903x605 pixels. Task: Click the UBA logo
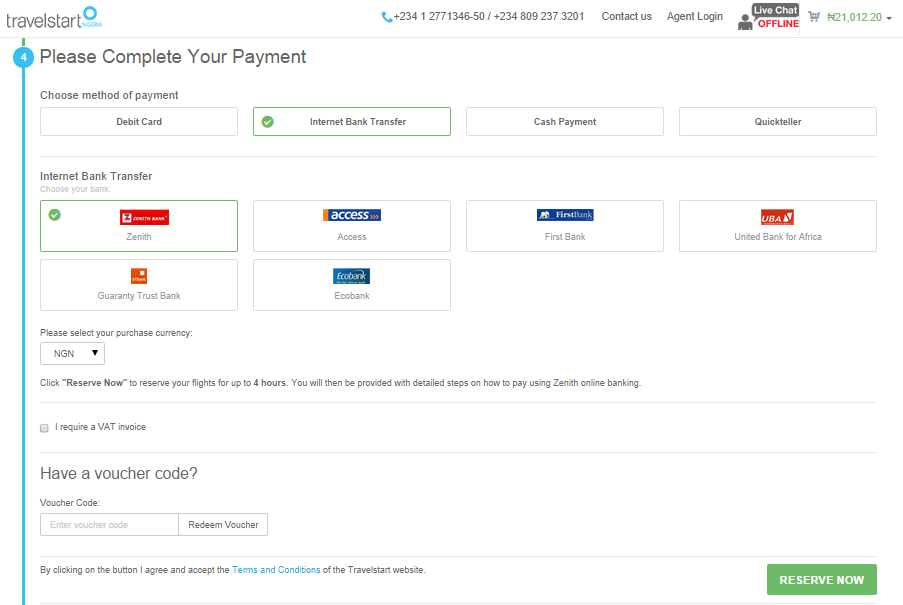pyautogui.click(x=777, y=217)
